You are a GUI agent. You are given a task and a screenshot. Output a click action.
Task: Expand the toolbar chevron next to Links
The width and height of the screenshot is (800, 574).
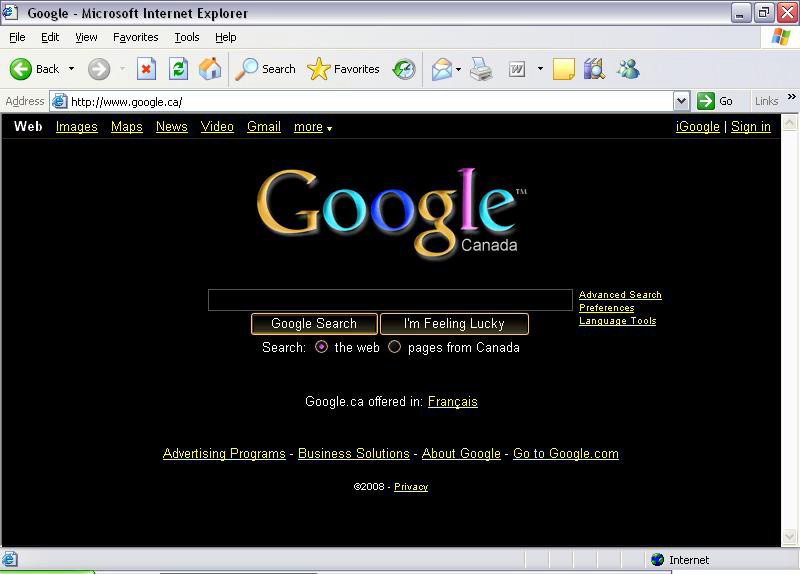[x=791, y=96]
